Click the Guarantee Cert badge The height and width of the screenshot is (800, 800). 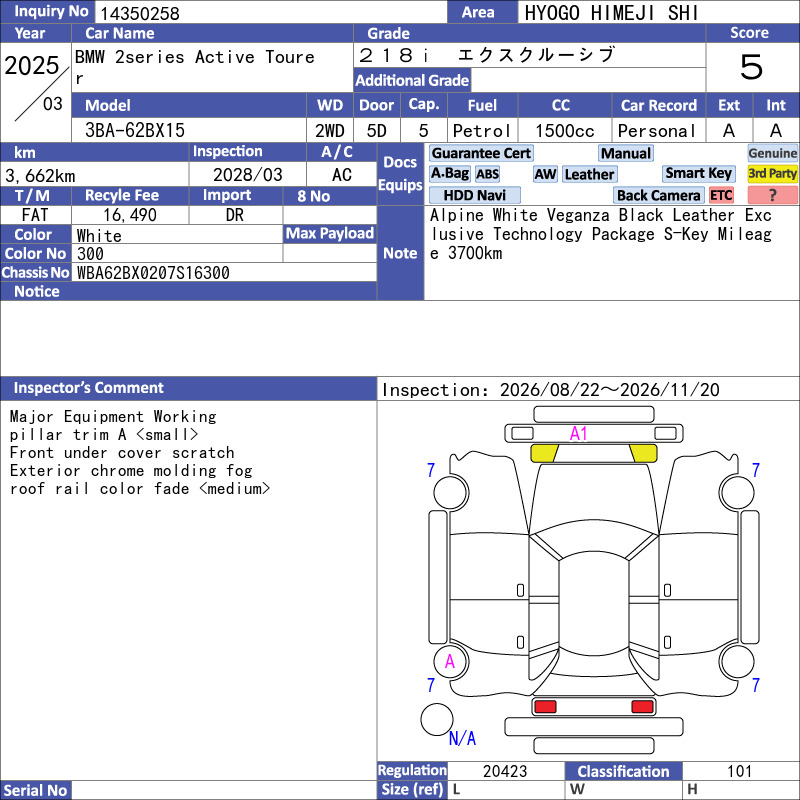(x=481, y=153)
